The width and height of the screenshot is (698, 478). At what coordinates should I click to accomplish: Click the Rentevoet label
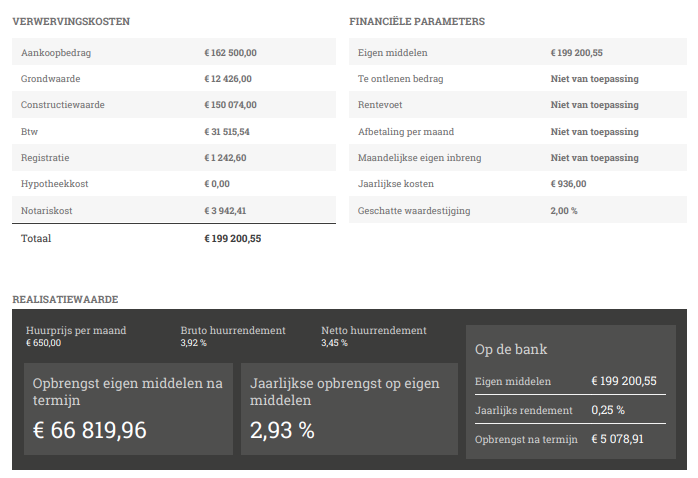[x=380, y=105]
